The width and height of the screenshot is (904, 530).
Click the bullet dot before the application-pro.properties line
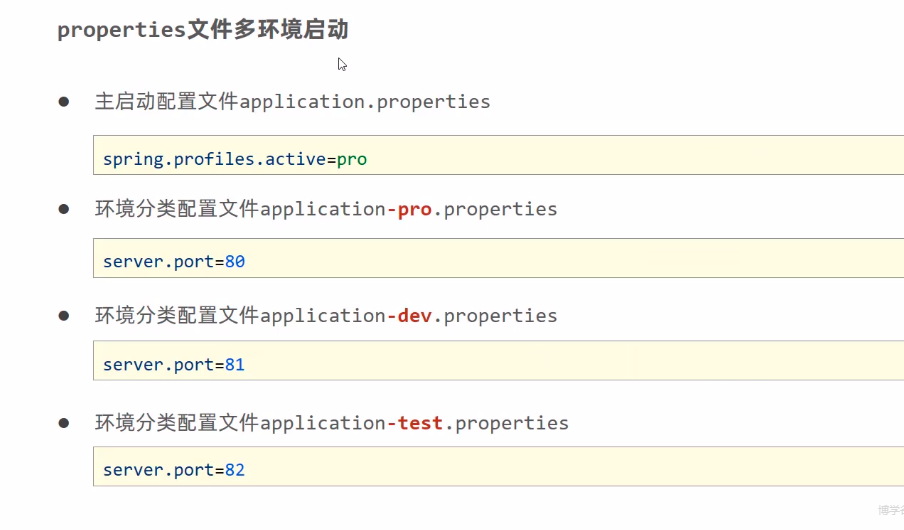click(64, 208)
